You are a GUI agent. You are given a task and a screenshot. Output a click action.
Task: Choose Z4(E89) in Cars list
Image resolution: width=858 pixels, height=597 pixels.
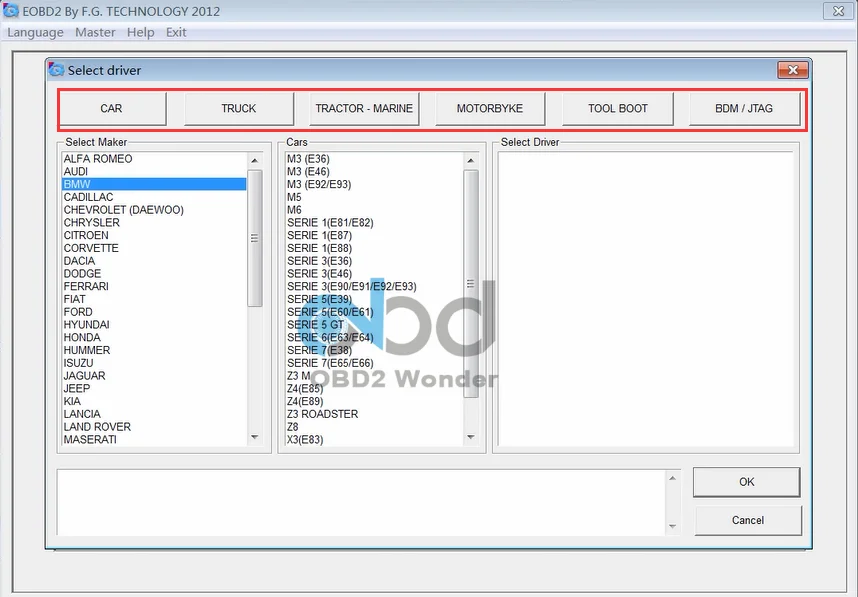click(x=374, y=401)
